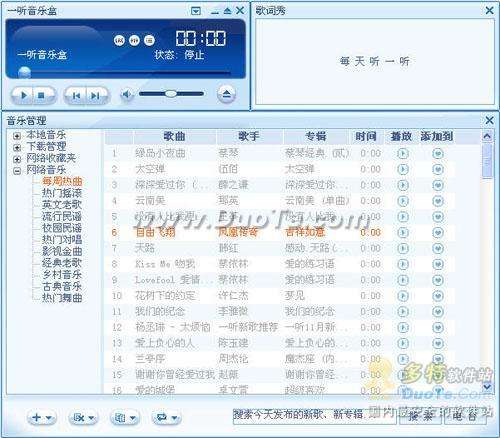
Task: Select 古典音乐 category
Action: tap(62, 287)
